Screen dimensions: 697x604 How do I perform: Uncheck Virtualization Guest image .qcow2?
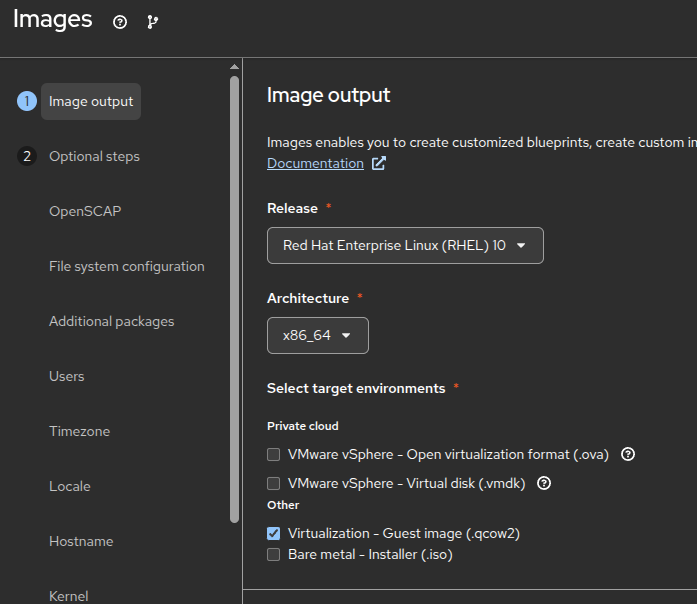pos(274,533)
